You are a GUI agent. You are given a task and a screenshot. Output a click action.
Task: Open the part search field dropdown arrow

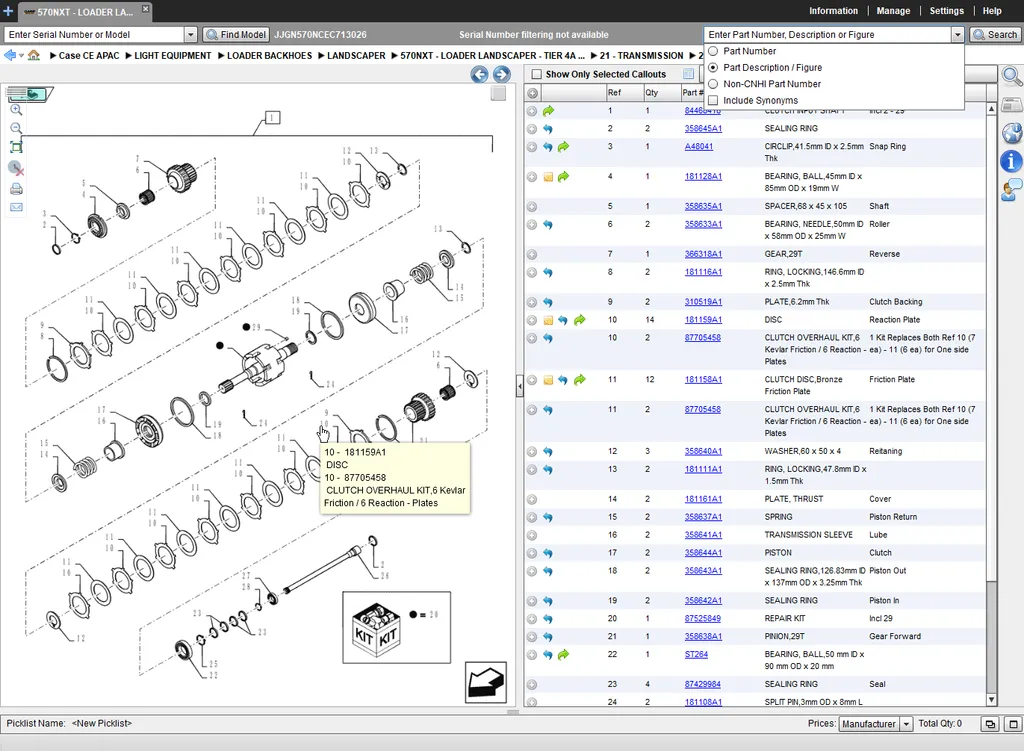[x=957, y=35]
